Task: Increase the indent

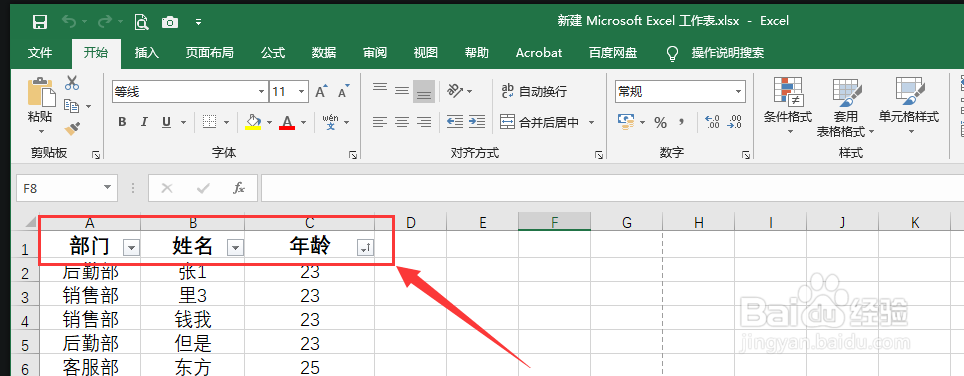Action: pos(477,122)
